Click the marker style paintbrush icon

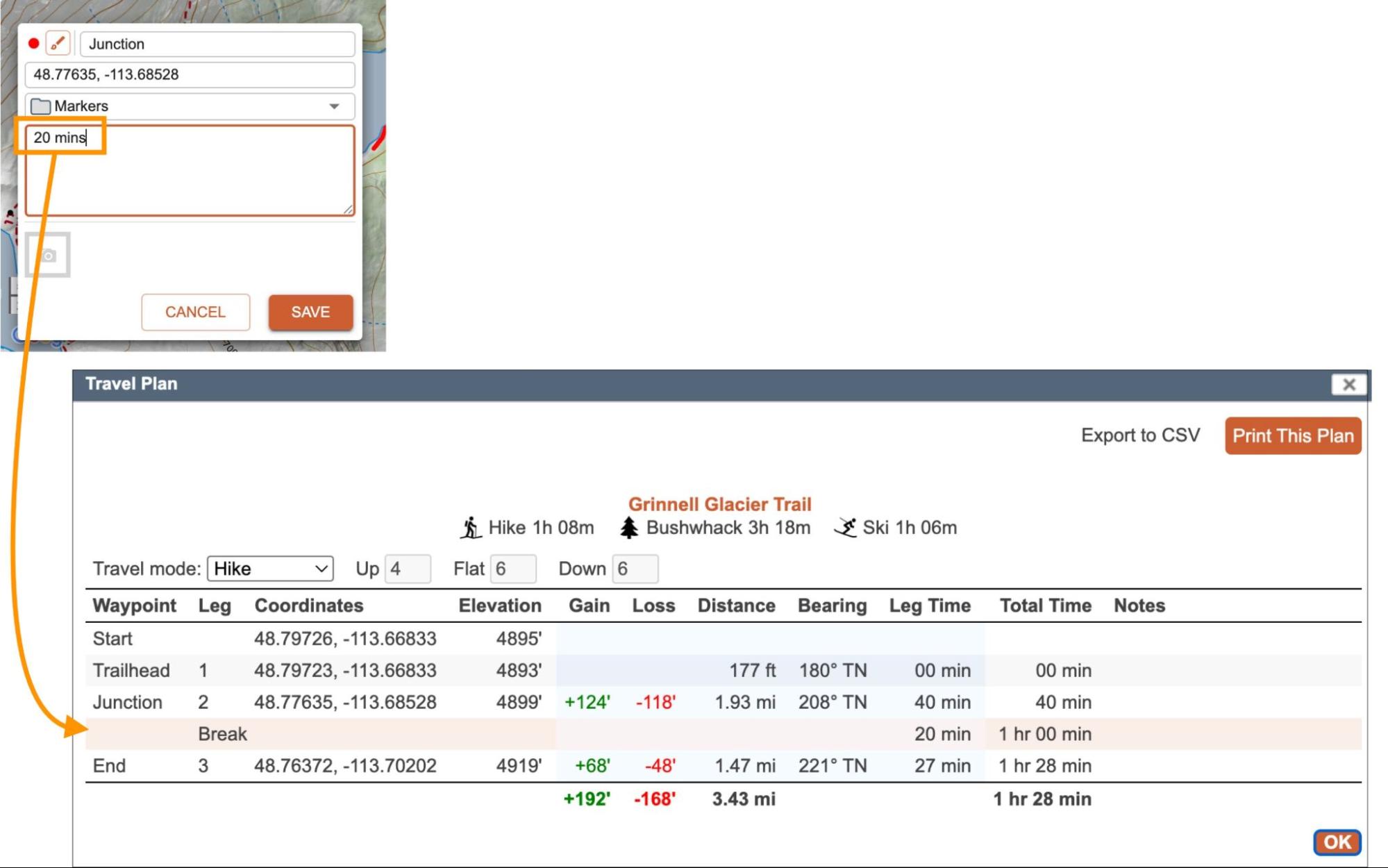click(58, 43)
